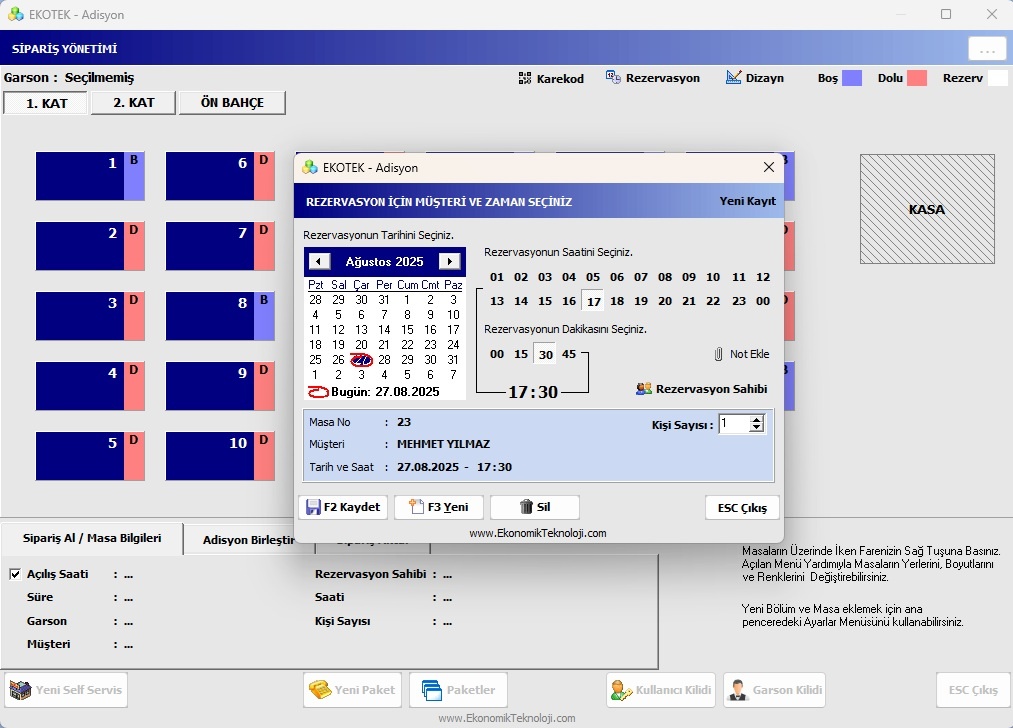Click the white Rezerv color swatch
1013x728 pixels.
pos(997,78)
